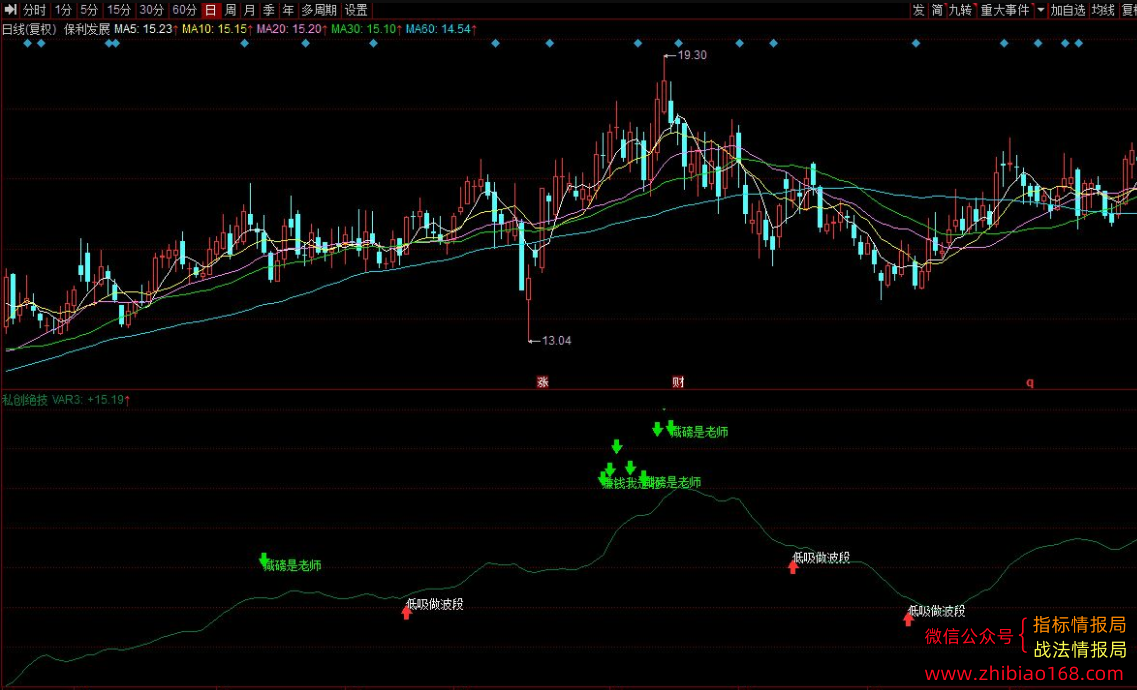Click the 私创绝技 indicator name
This screenshot has height=690, width=1137.
pos(25,399)
